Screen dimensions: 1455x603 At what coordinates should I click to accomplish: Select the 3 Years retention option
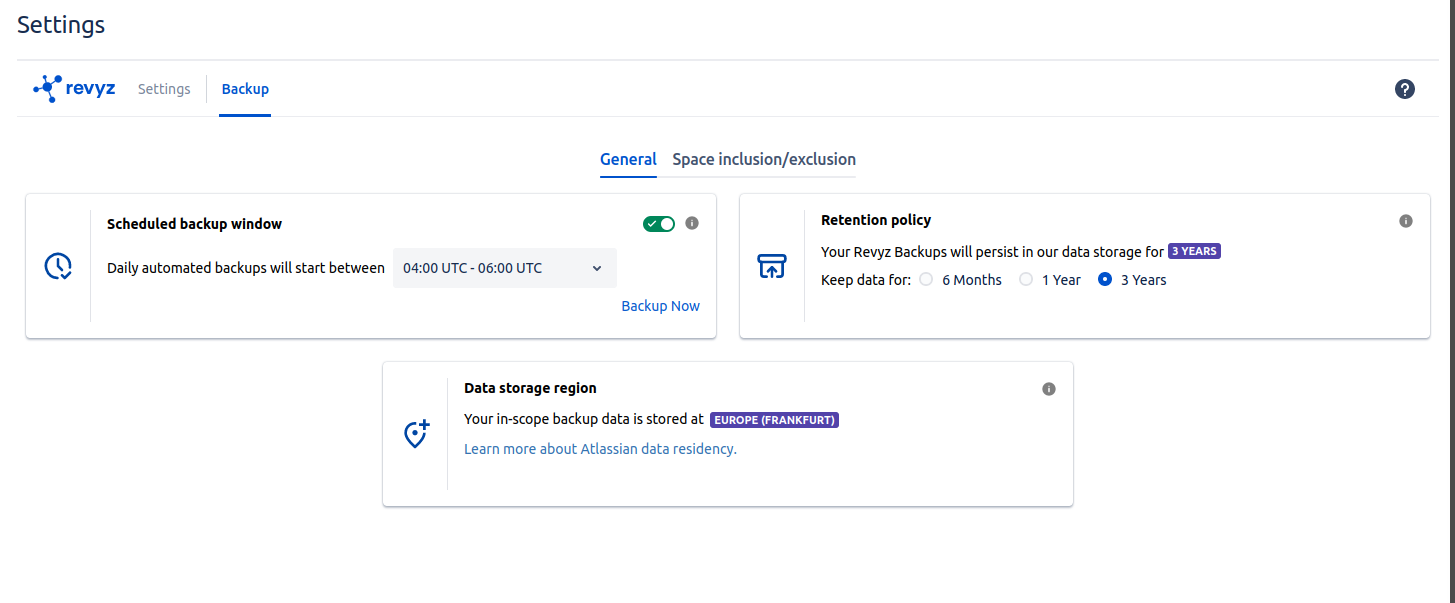(x=1105, y=280)
